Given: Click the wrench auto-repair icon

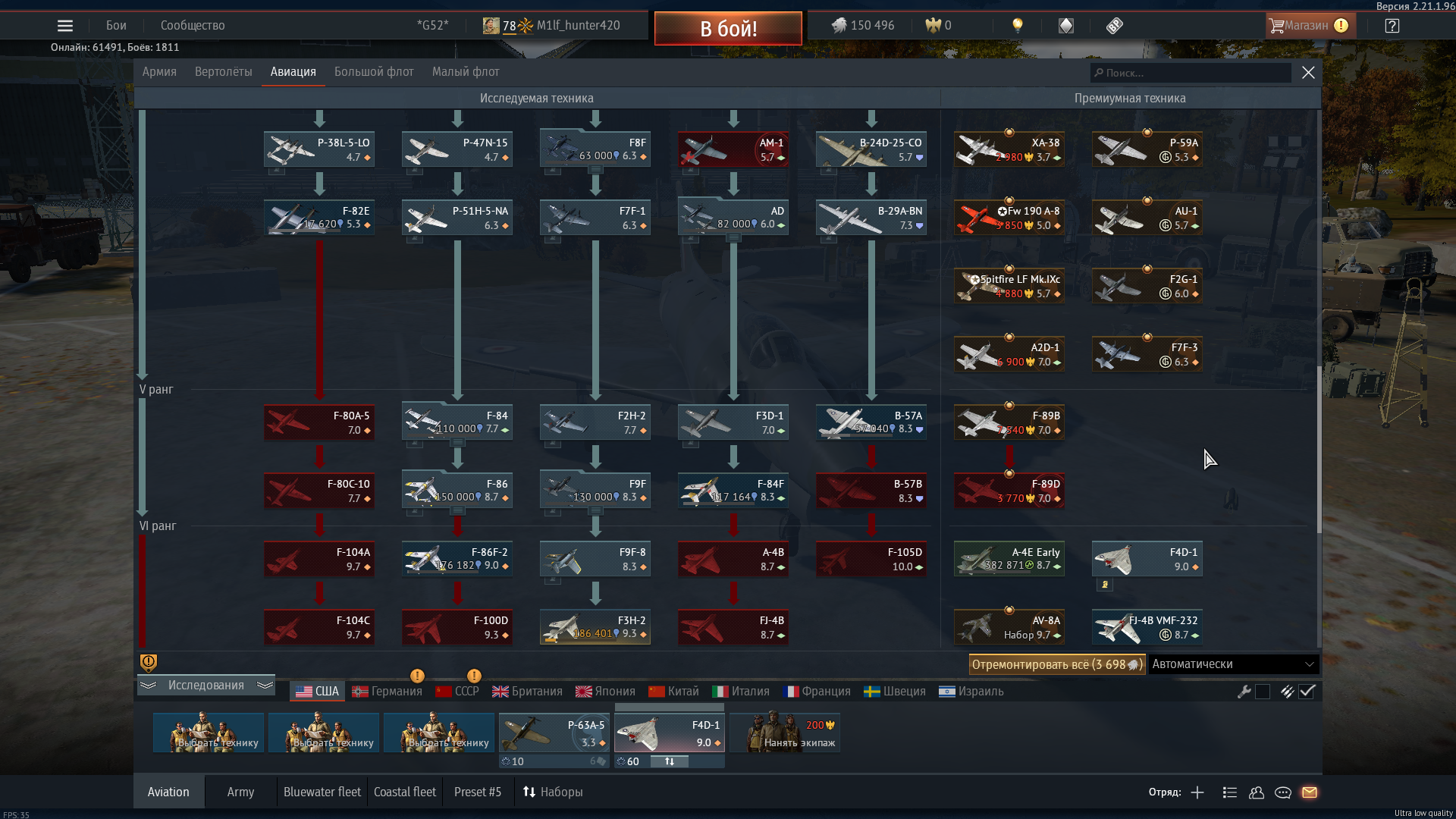Looking at the screenshot, I should click(x=1244, y=692).
